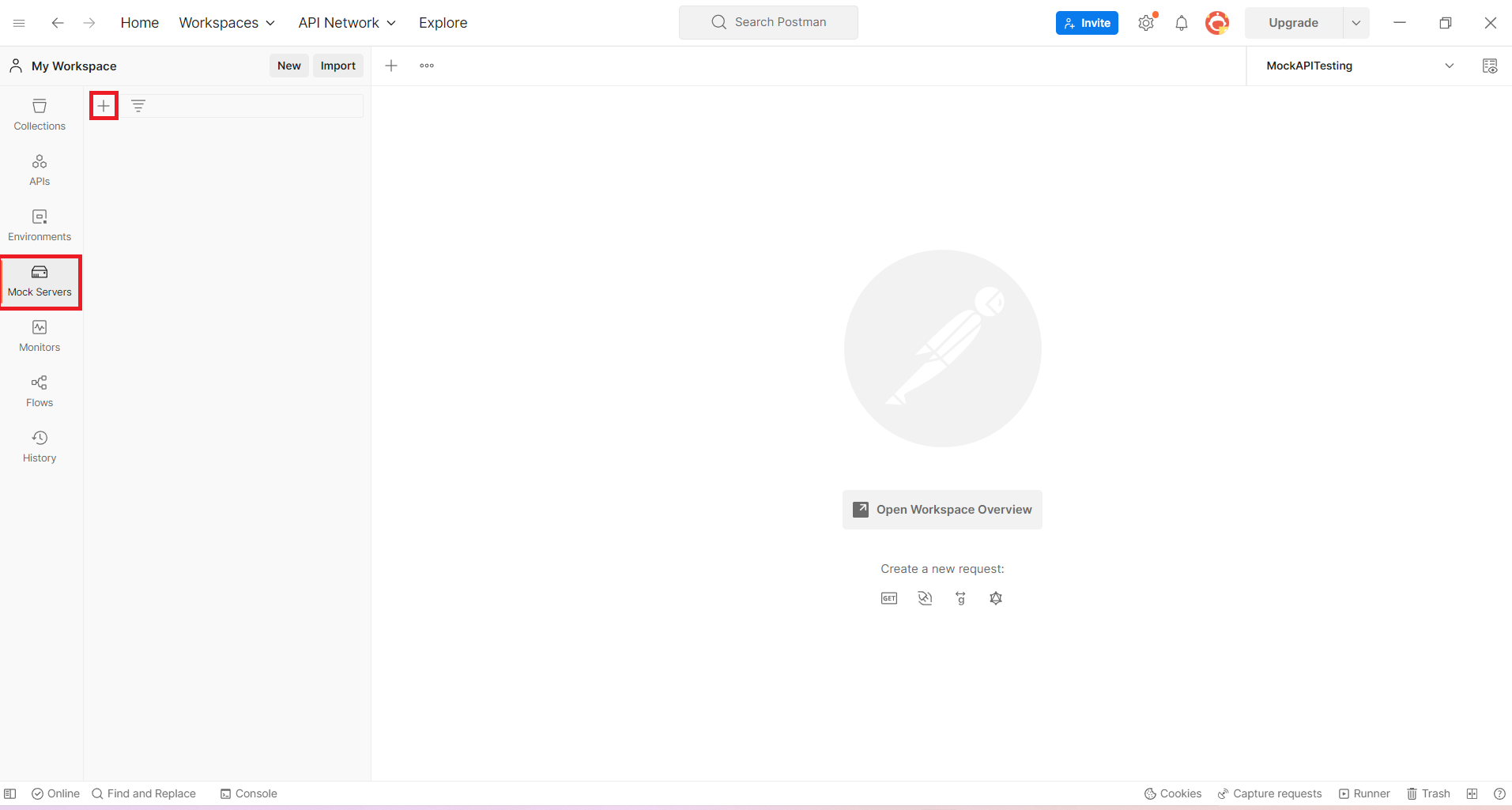The height and width of the screenshot is (810, 1512).
Task: Open Monitors in the sidebar
Action: pyautogui.click(x=40, y=337)
